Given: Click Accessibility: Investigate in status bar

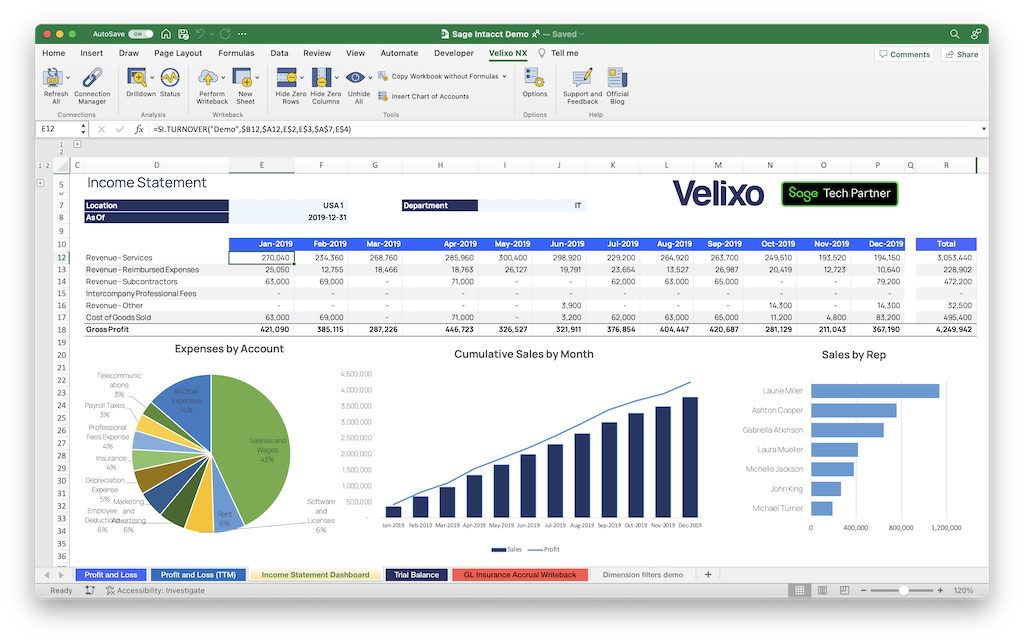Looking at the screenshot, I should point(155,590).
